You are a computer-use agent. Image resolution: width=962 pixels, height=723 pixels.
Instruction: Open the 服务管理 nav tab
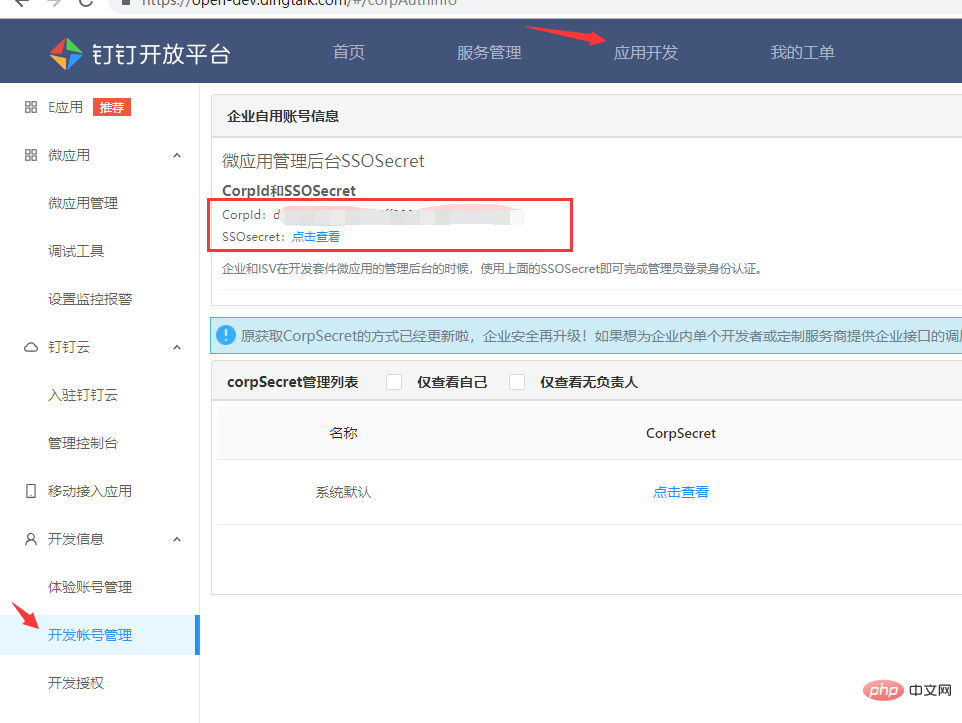click(490, 53)
